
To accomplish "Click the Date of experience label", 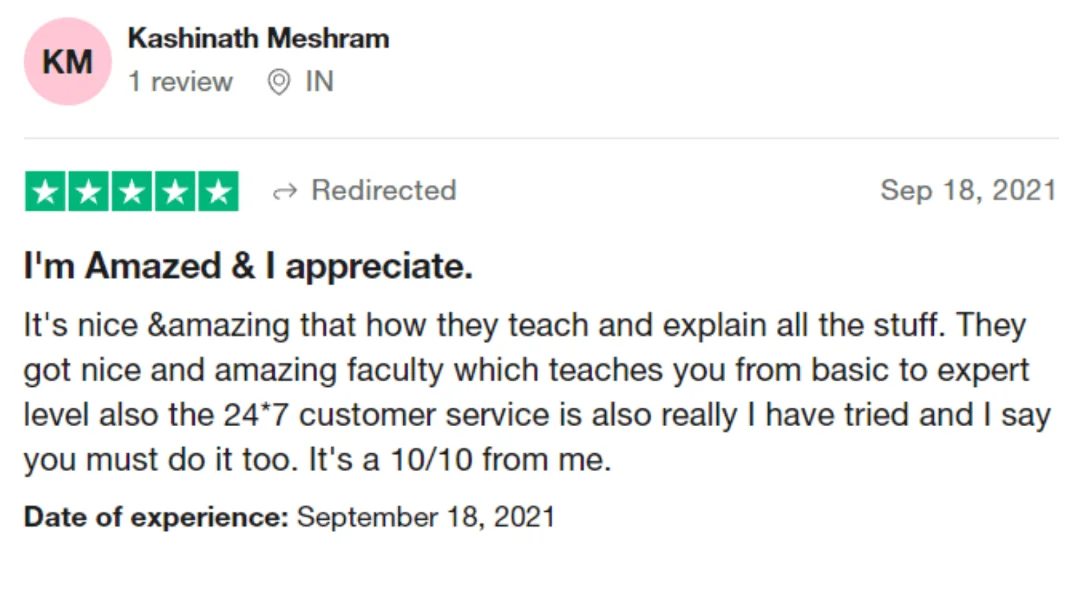I will click(x=156, y=516).
